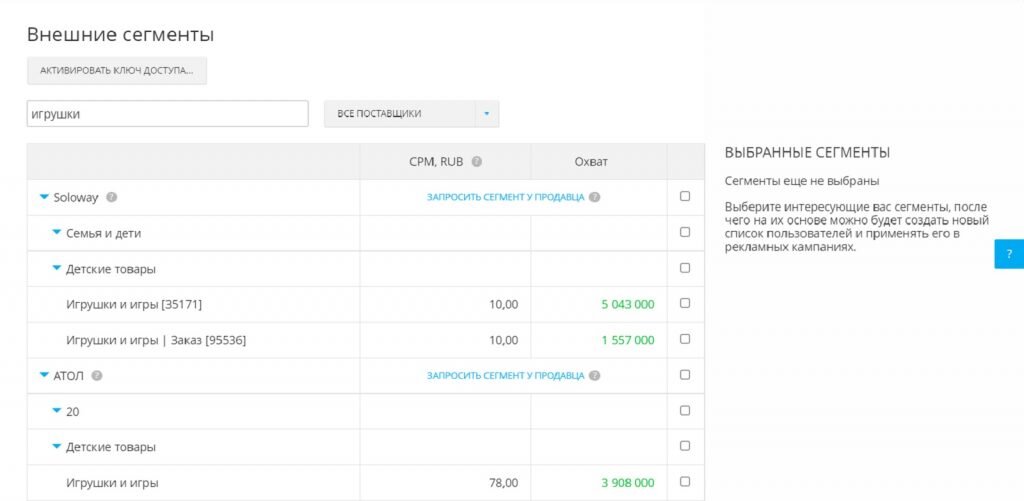Screen dimensions: 1024x501
Task: Open help icon next to Soloway
Action: click(112, 197)
